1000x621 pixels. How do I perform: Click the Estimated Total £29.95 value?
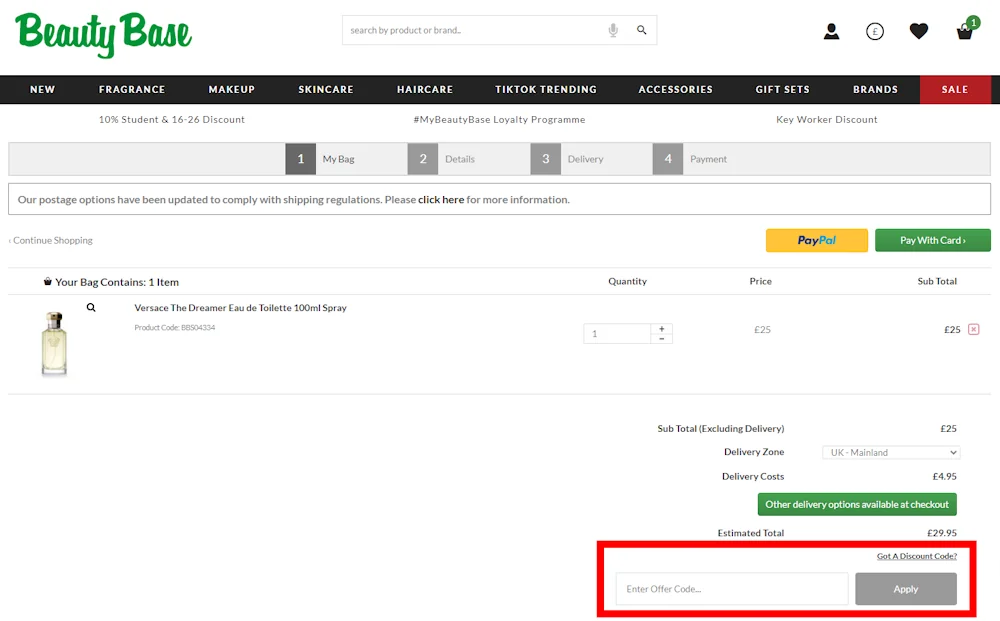coord(942,533)
